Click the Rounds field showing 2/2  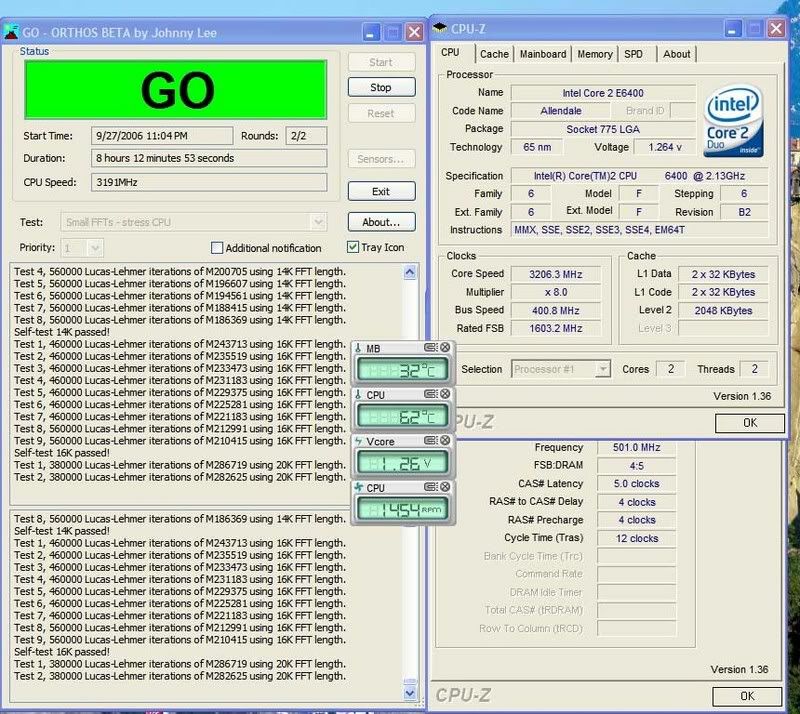306,136
